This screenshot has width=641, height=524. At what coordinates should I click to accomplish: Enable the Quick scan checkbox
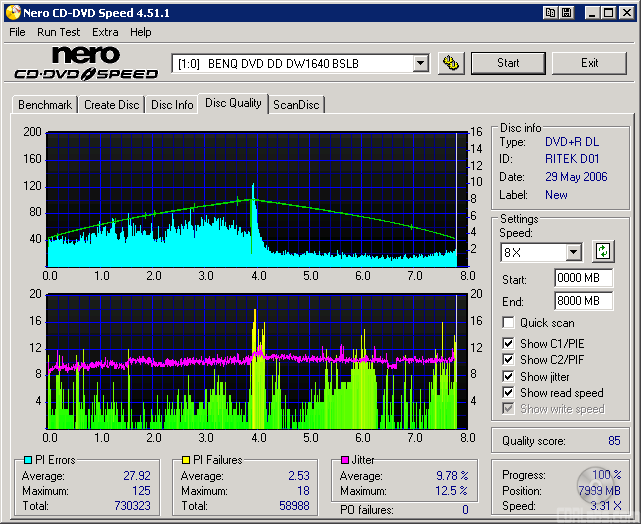pos(509,323)
